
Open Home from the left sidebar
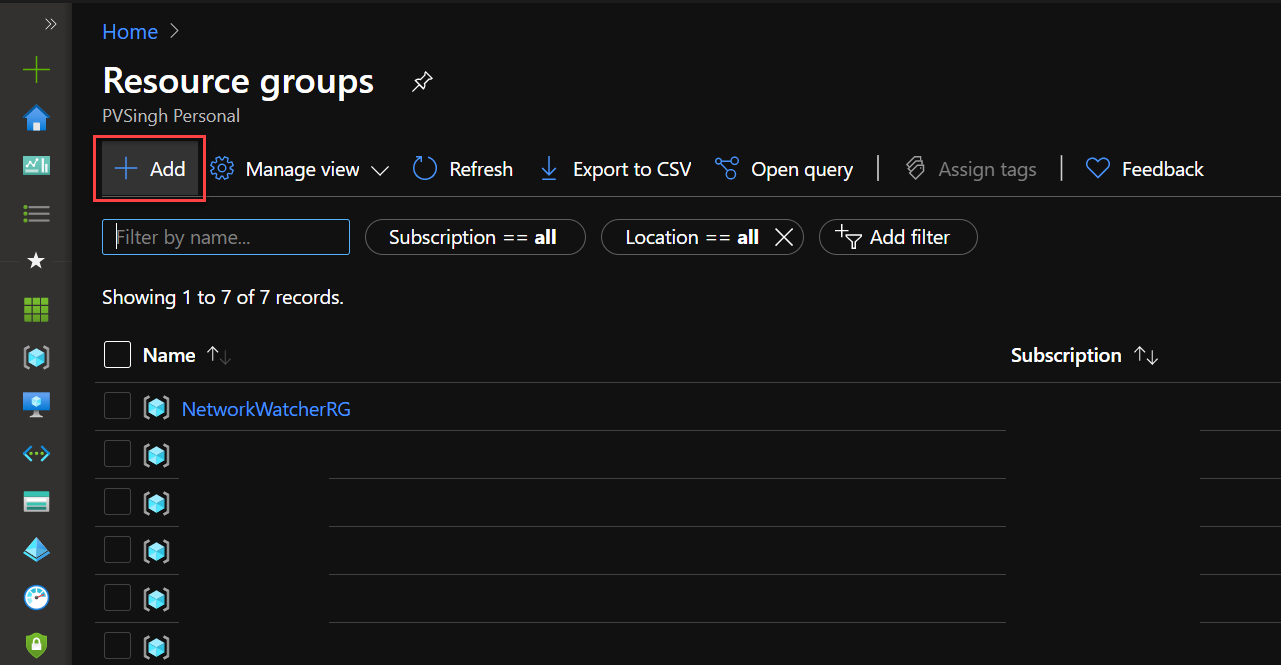(x=36, y=119)
